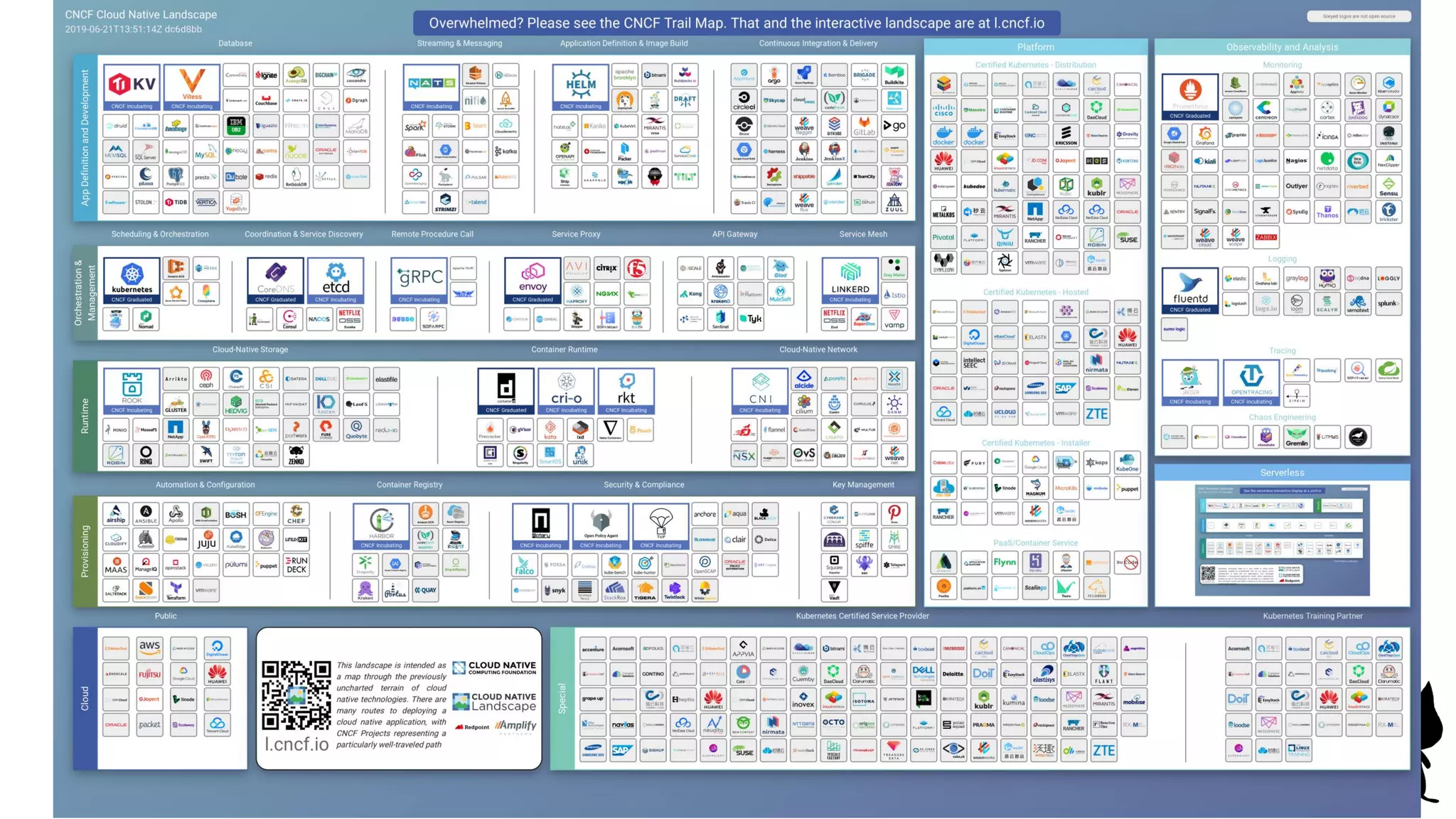
Task: Select the Observability and Analysis header
Action: click(1282, 47)
